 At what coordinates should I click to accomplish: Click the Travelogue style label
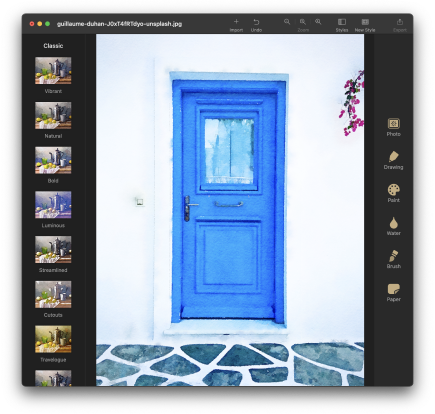click(x=53, y=360)
